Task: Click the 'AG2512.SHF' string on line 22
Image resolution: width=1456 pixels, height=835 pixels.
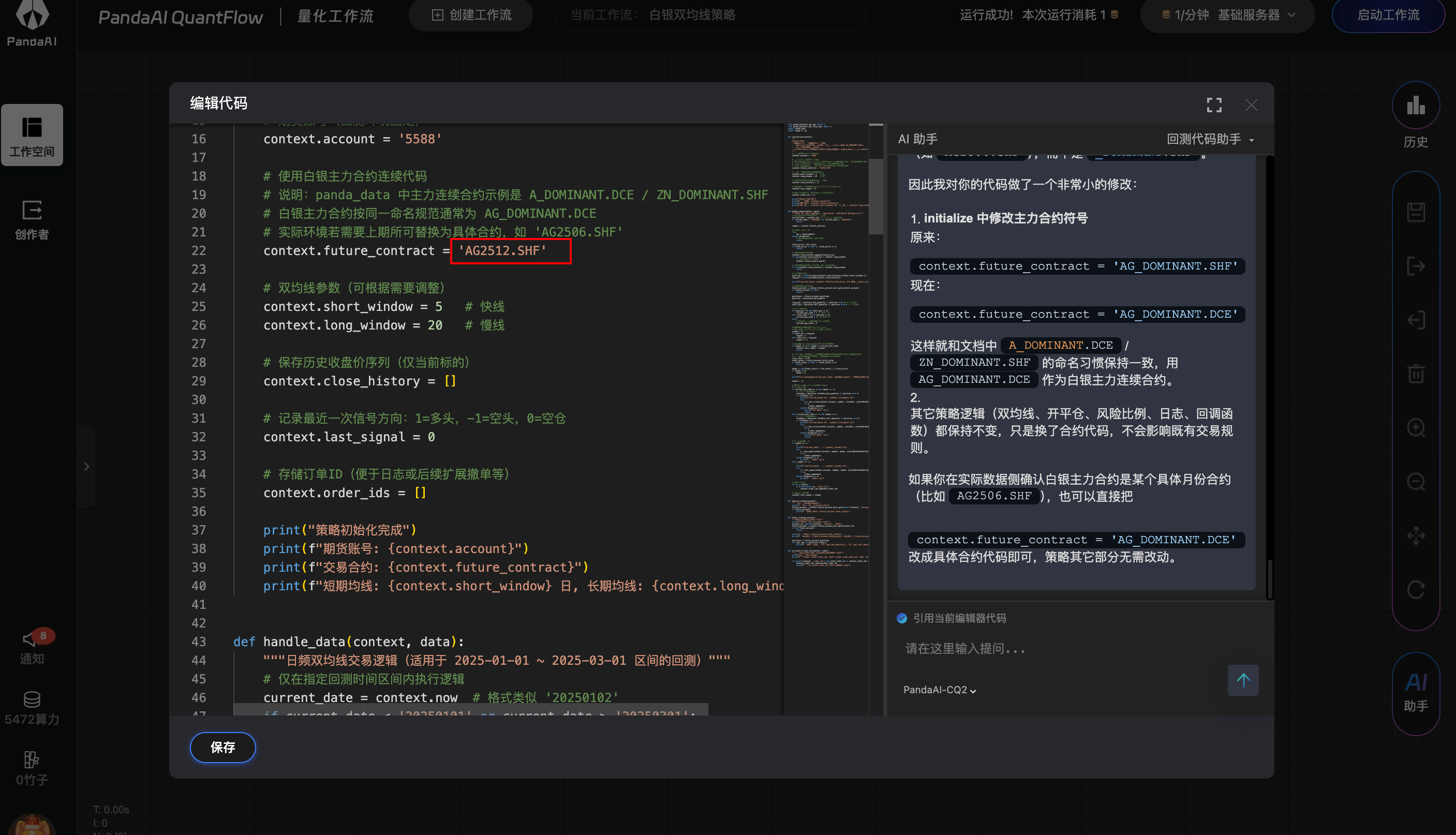Action: pyautogui.click(x=502, y=250)
